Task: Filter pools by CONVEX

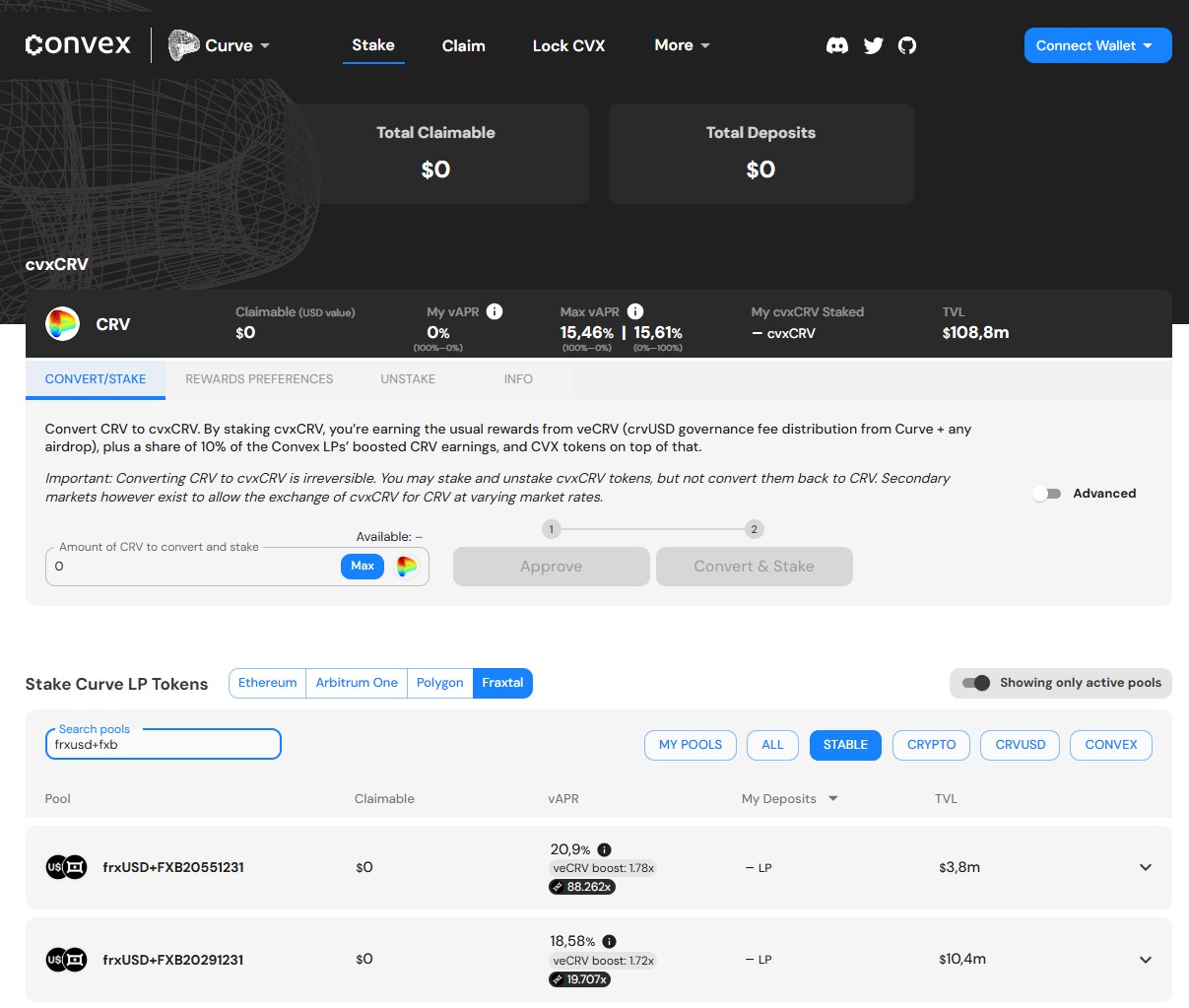Action: pos(1111,745)
